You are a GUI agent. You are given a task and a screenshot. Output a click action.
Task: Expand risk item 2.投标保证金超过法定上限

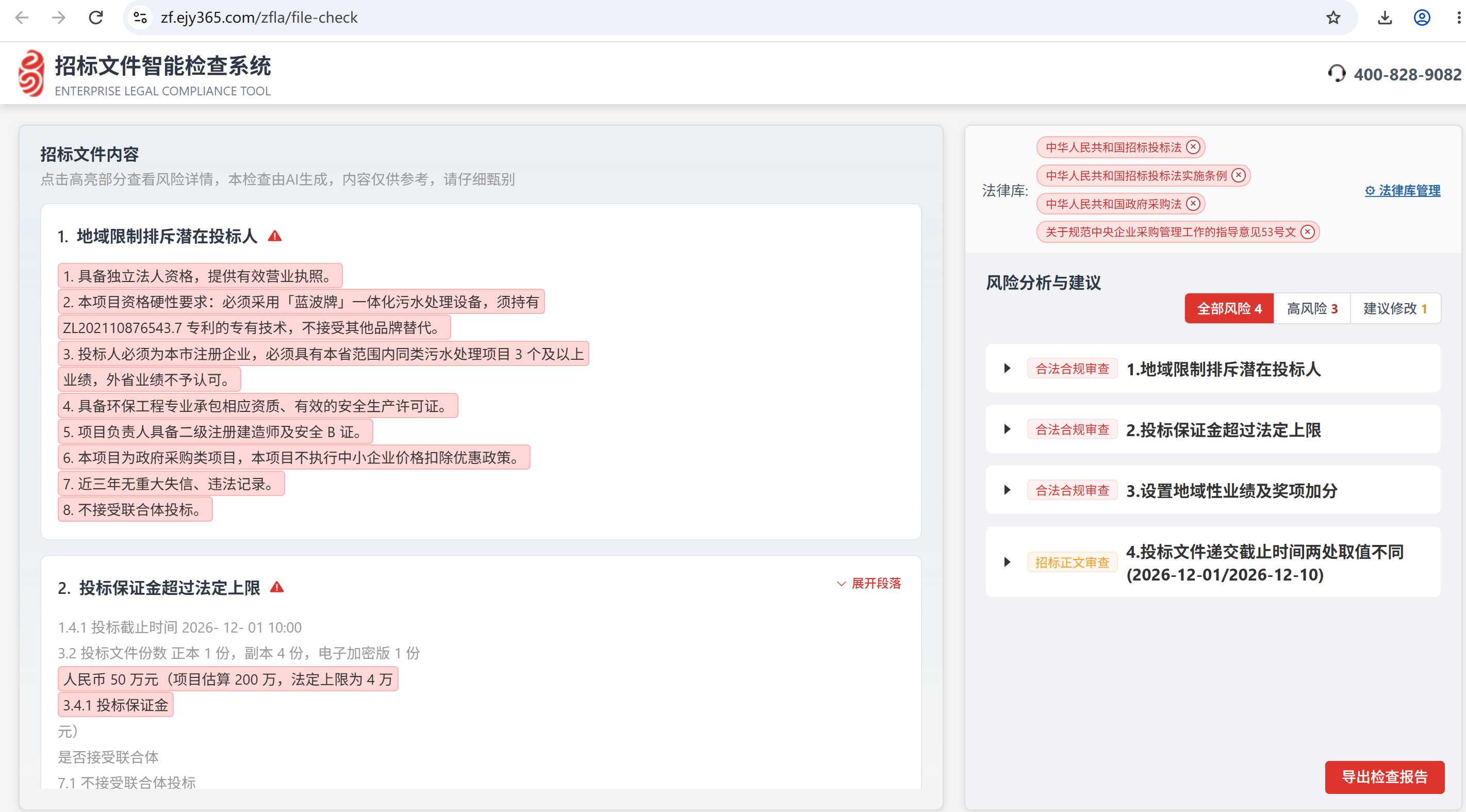click(1007, 429)
